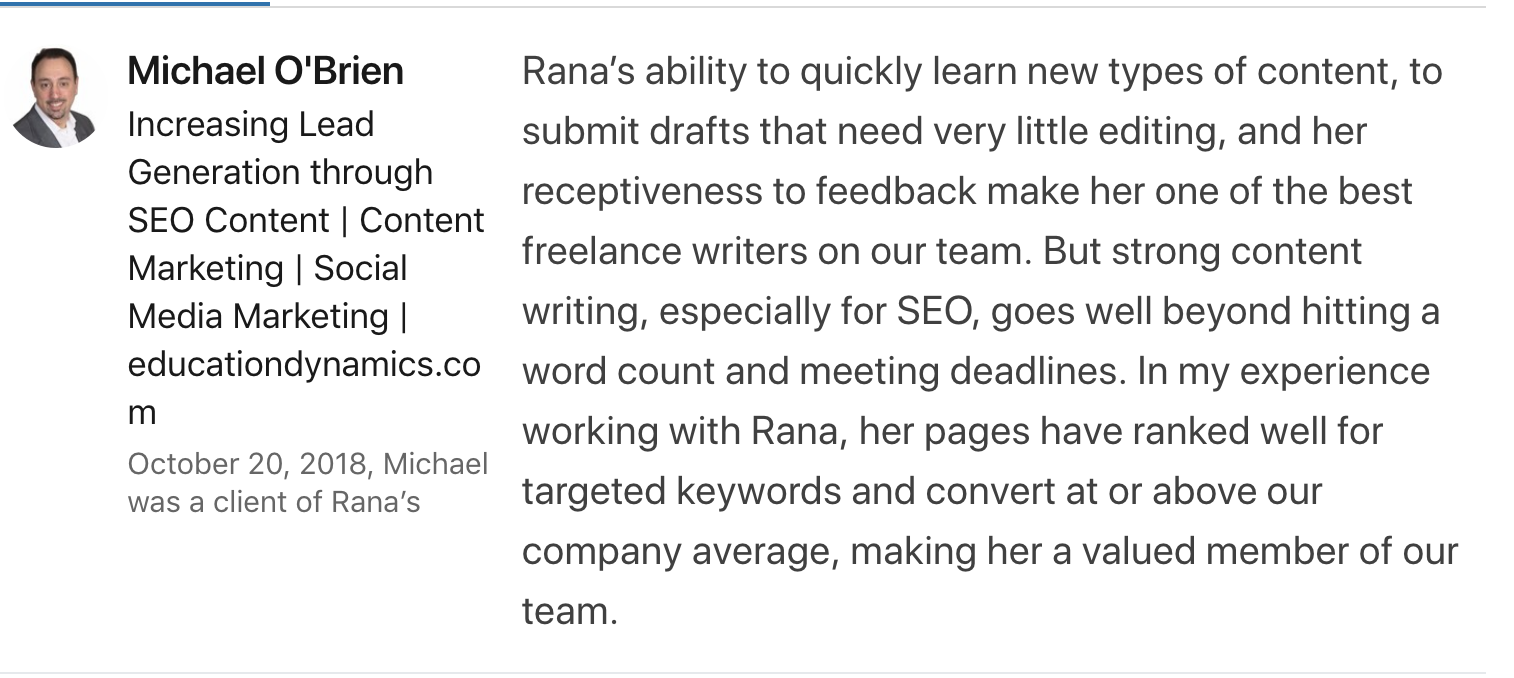Click "was a client of Rana's" text

point(273,501)
